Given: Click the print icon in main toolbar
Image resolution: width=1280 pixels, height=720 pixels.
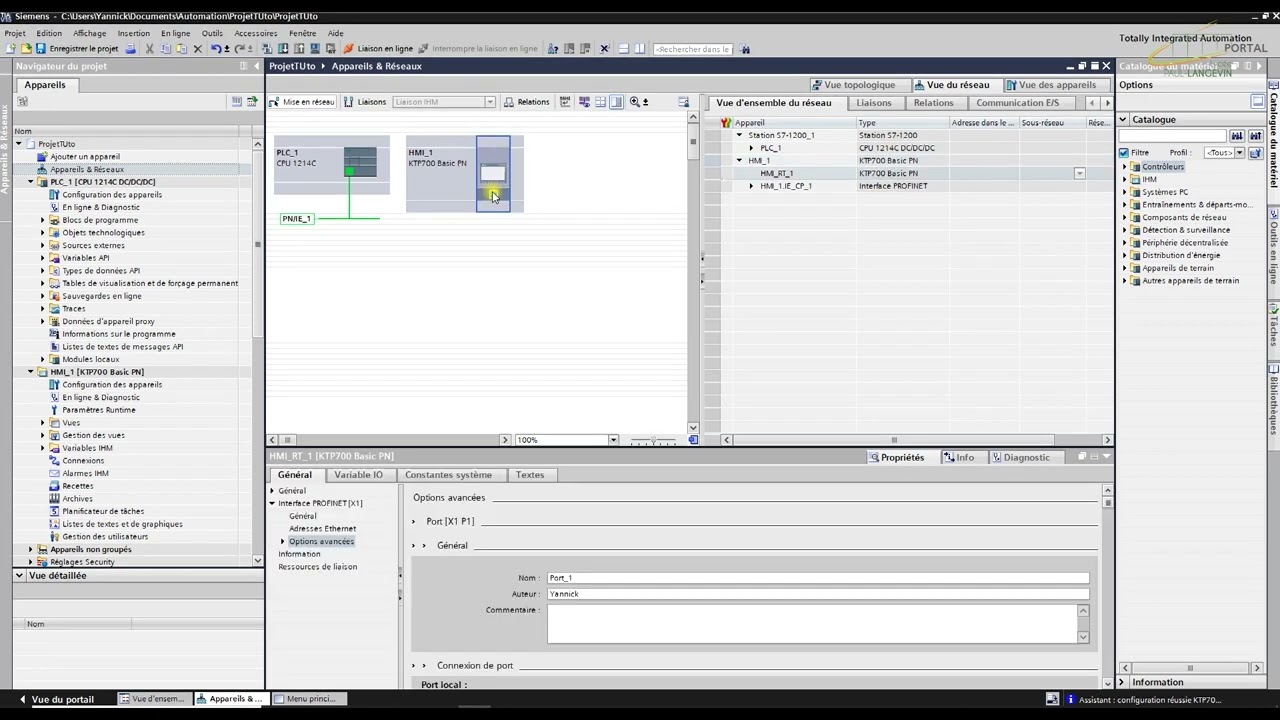Looking at the screenshot, I should point(130,48).
